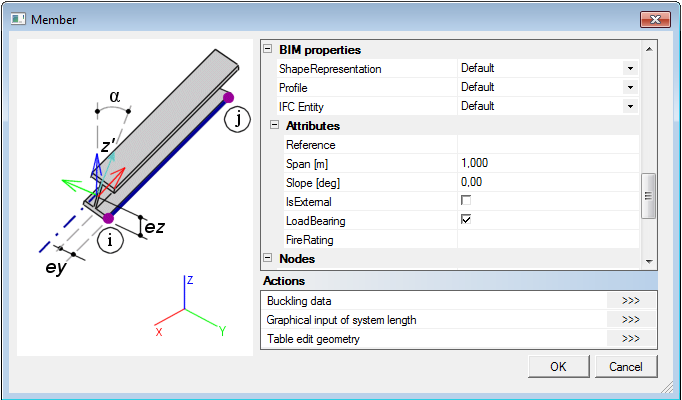Screen dimensions: 682x400
Task: Open the Profile dropdown arrow
Action: tap(630, 88)
